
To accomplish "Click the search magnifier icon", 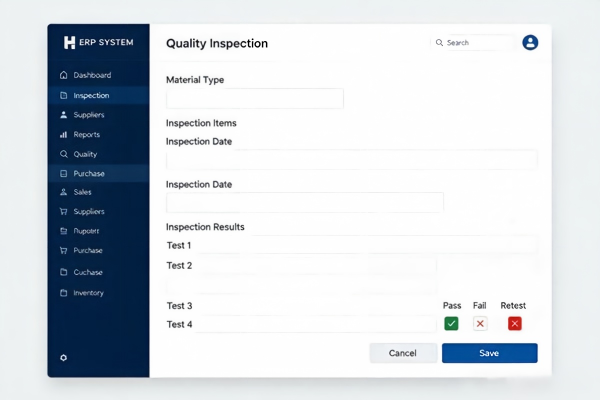I will tap(439, 42).
